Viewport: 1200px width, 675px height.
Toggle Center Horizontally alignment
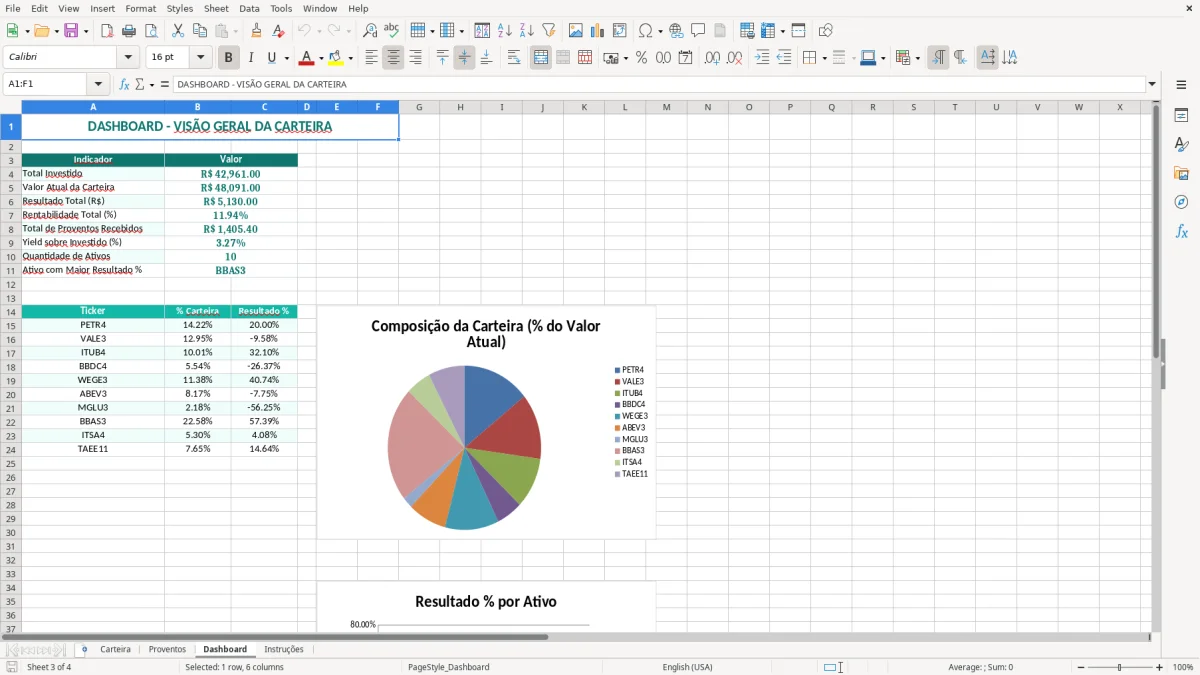pos(393,58)
